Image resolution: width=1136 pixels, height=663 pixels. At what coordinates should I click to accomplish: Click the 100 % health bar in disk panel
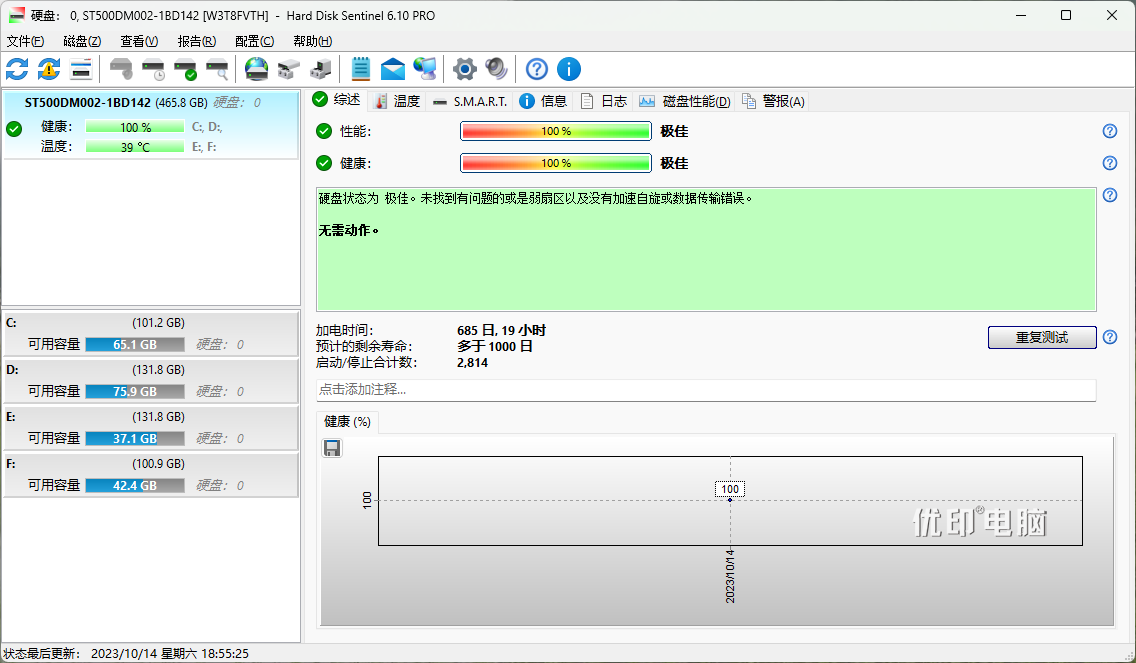135,127
